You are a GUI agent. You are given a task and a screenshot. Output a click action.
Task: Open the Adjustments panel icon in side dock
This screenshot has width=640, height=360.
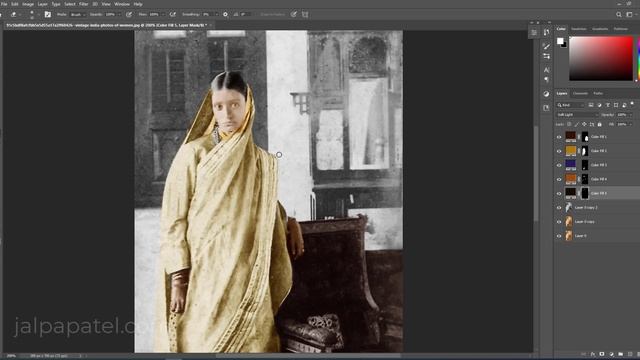pyautogui.click(x=546, y=93)
